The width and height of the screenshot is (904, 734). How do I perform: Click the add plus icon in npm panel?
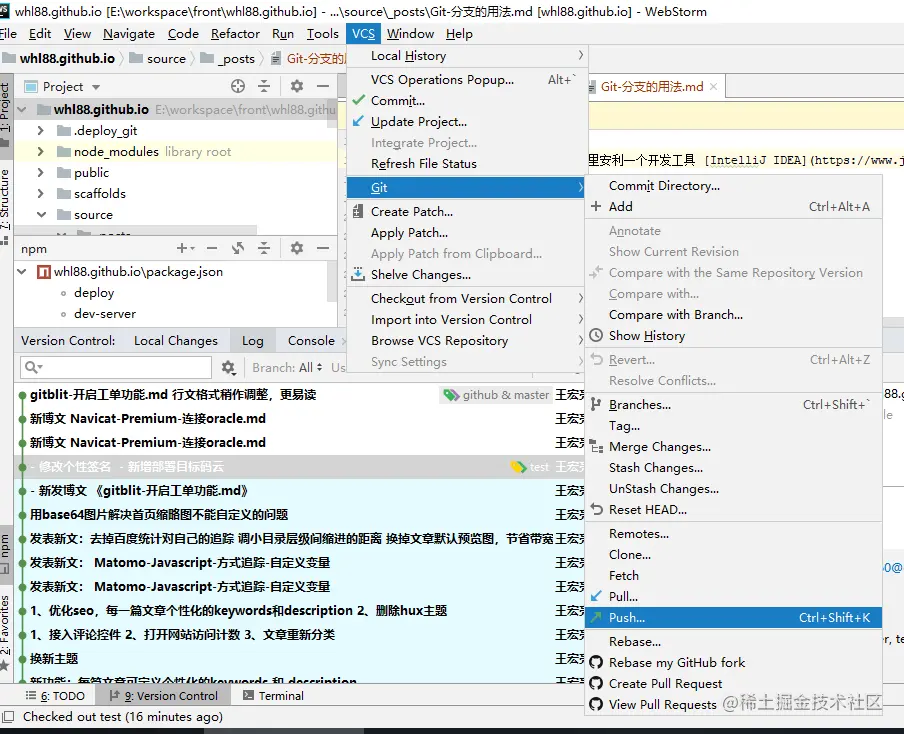185,249
